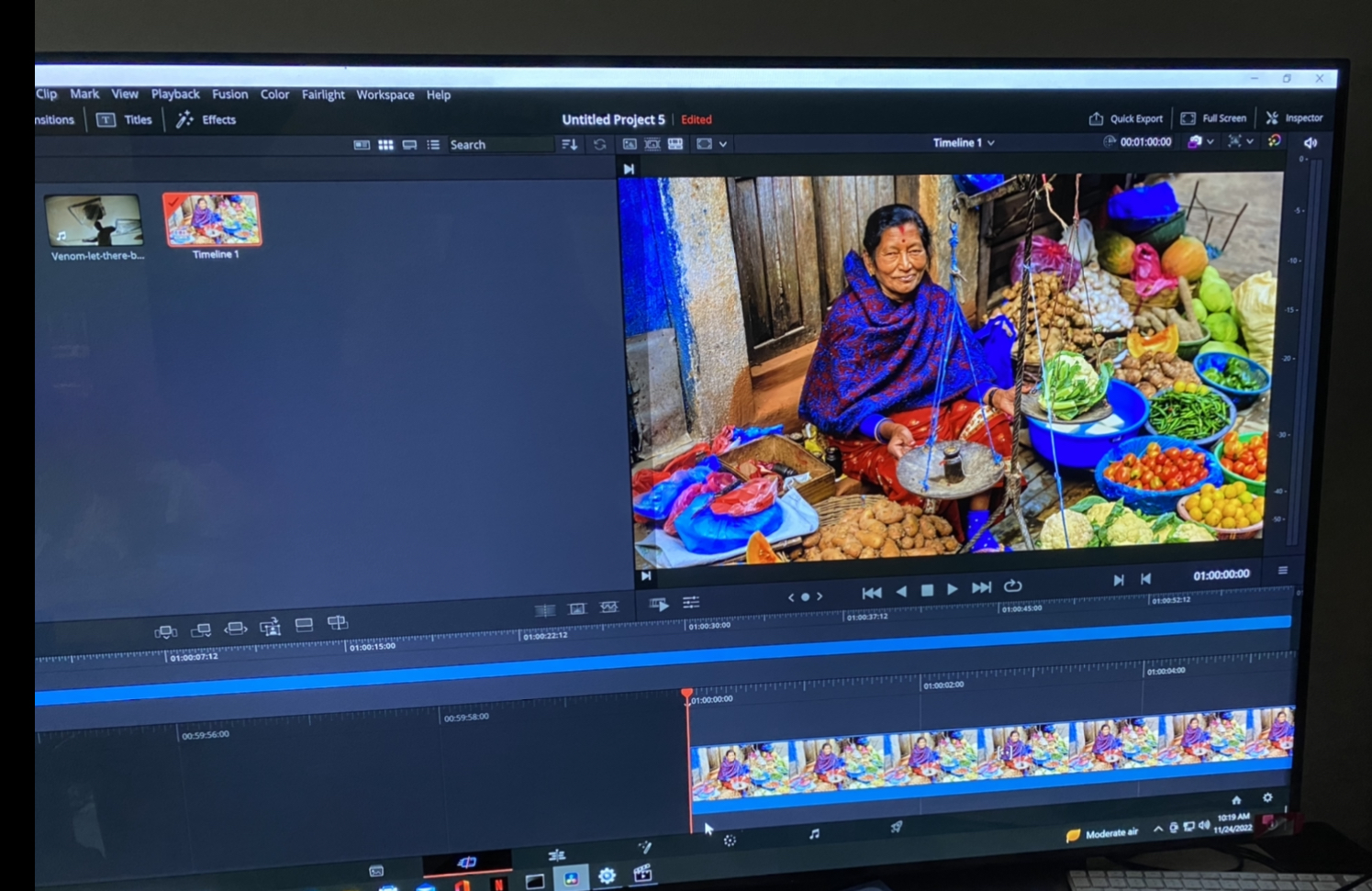
Task: Switch media pool to list view
Action: coord(433,145)
